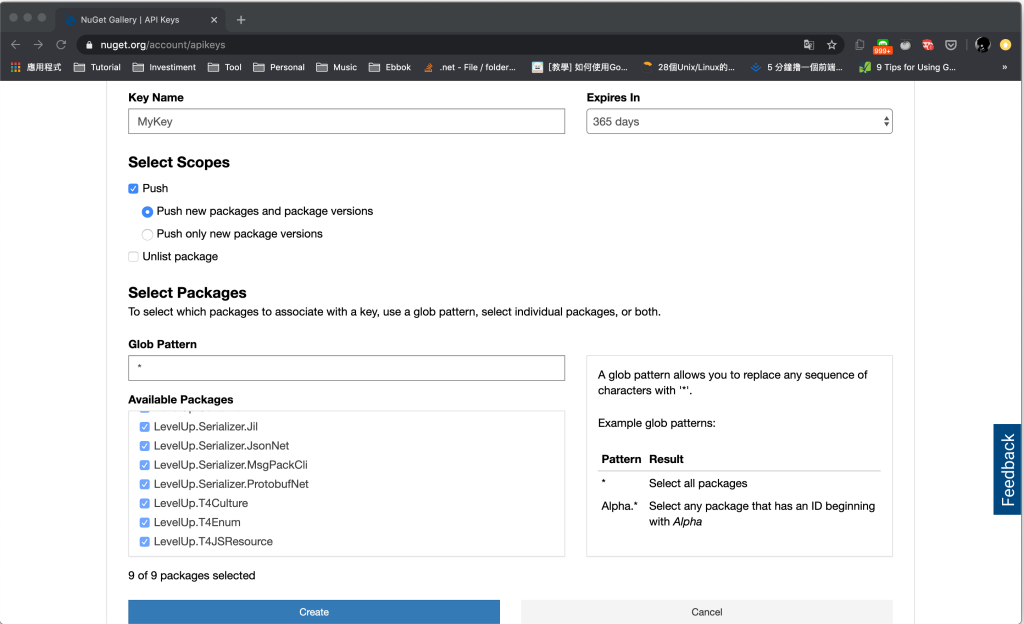Open the LINE extension with 999+ badge

pyautogui.click(x=882, y=46)
